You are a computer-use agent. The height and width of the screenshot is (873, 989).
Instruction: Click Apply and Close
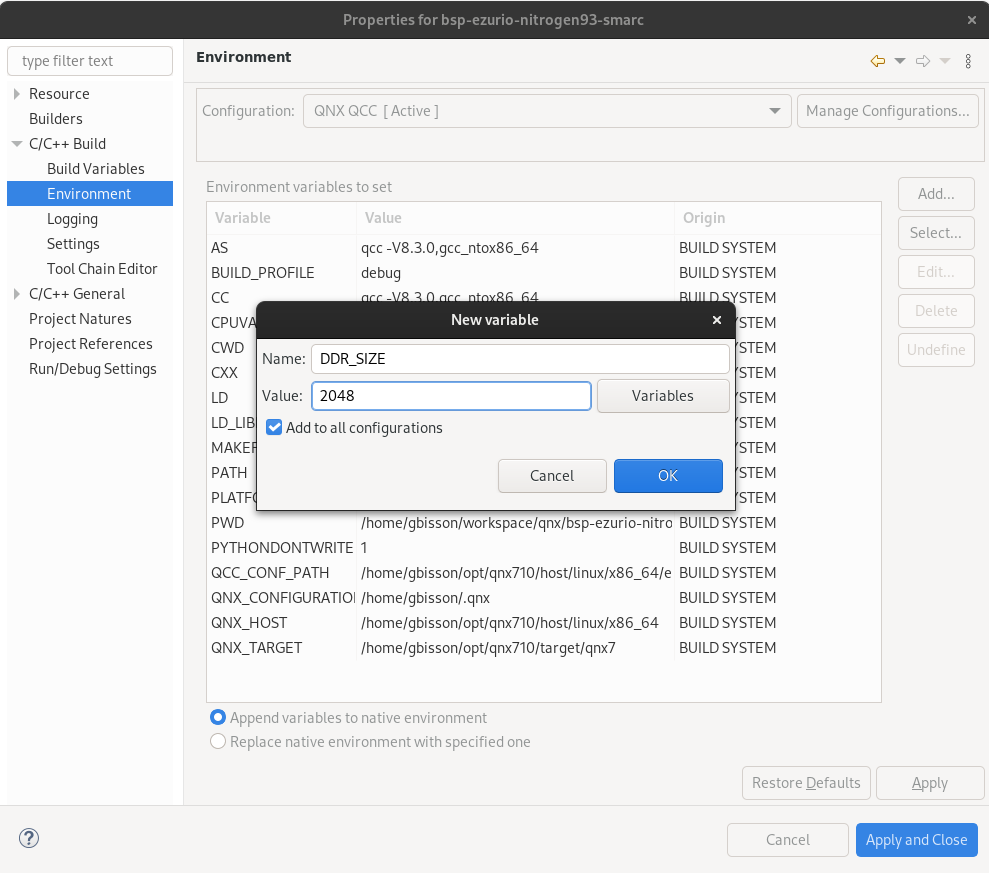916,839
